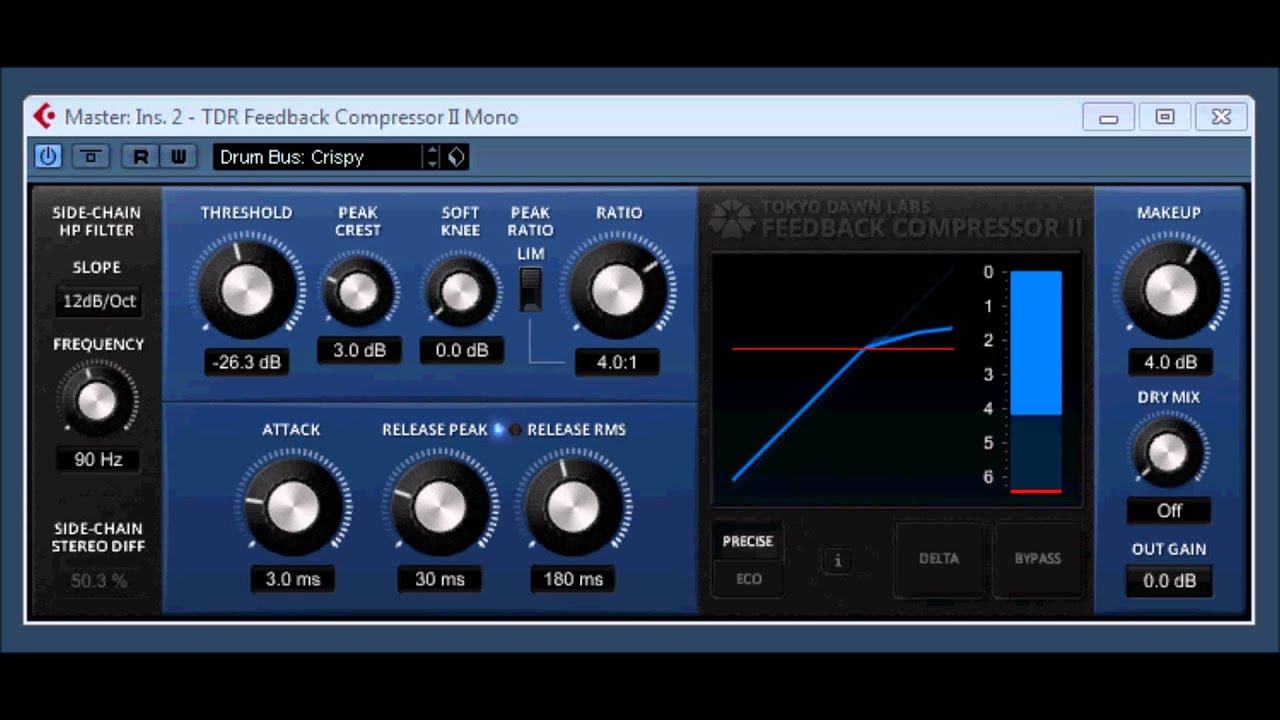Screen dimensions: 1280x720
Task: Open the Drum Bus: Crispy preset field
Action: coord(318,157)
